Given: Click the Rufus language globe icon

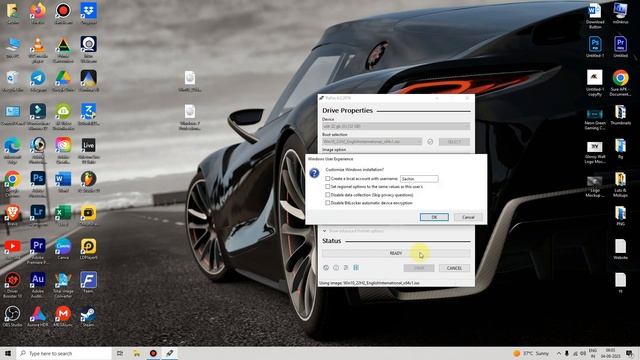Looking at the screenshot, I should 326,268.
